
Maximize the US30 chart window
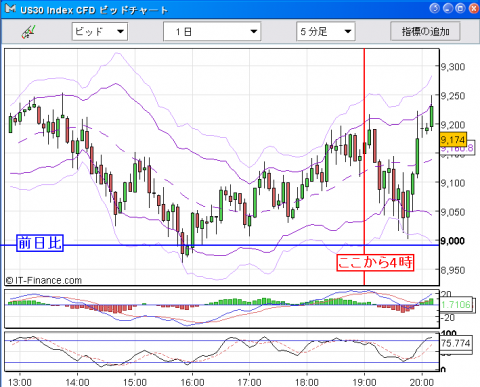click(461, 8)
